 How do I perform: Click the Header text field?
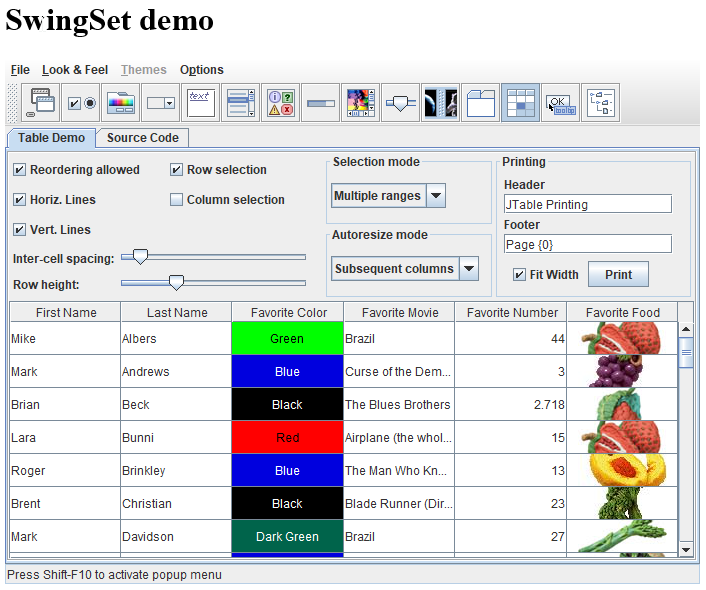click(x=588, y=204)
